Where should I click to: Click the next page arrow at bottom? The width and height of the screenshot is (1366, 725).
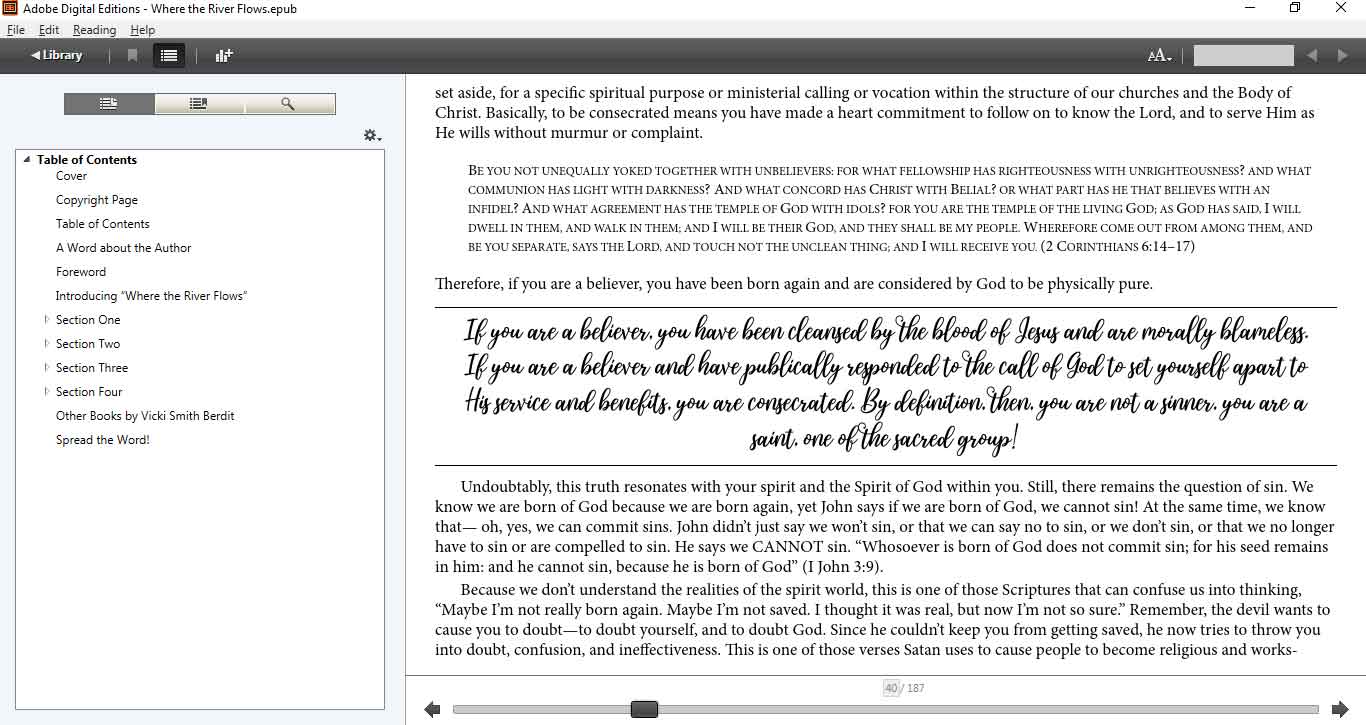coord(1340,709)
